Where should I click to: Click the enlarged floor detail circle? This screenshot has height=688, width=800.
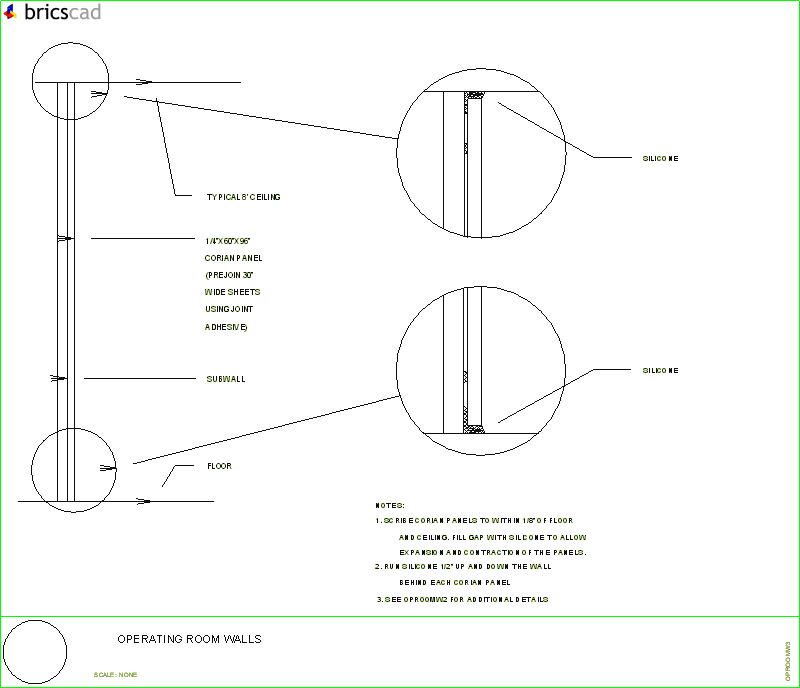pos(481,371)
